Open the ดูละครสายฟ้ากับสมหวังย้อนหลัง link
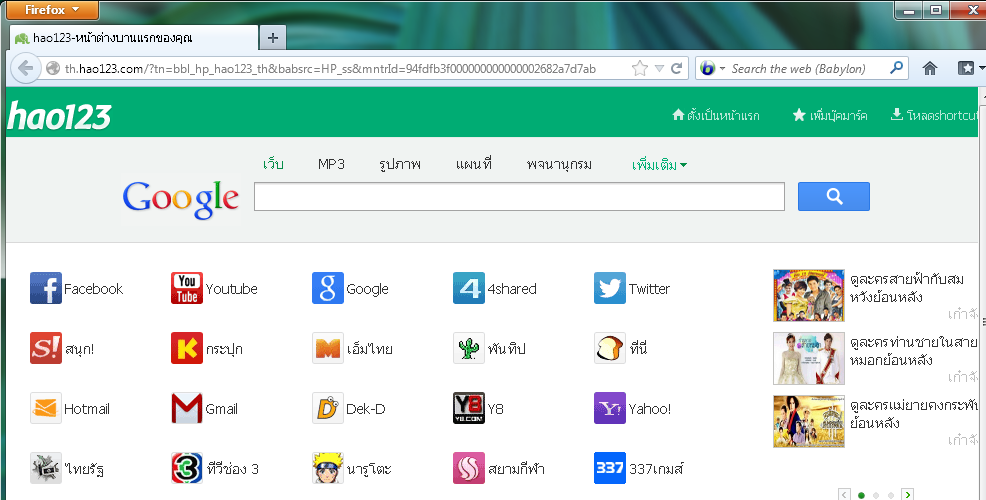Image resolution: width=986 pixels, height=500 pixels. coord(906,287)
